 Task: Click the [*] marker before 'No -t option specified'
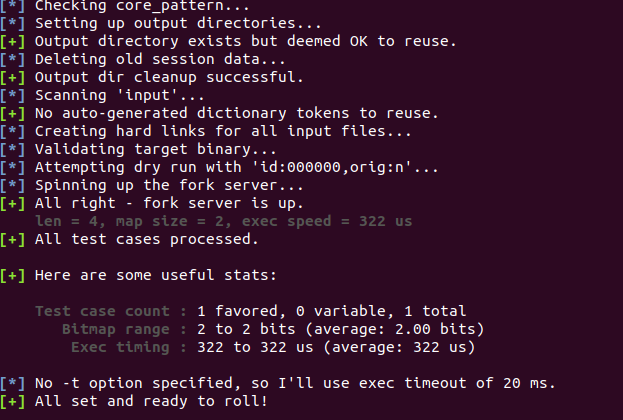[13, 383]
